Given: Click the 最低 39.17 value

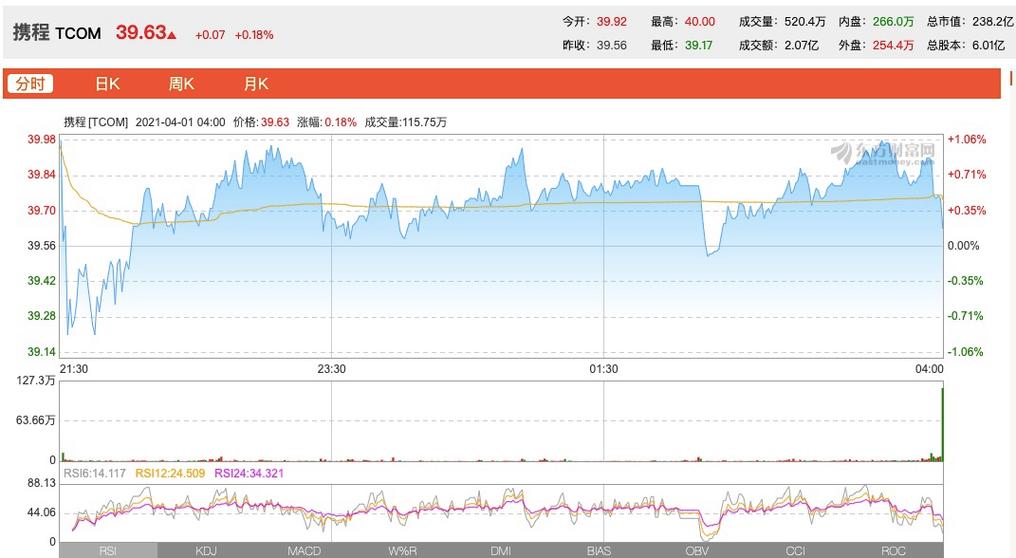Looking at the screenshot, I should (x=698, y=45).
